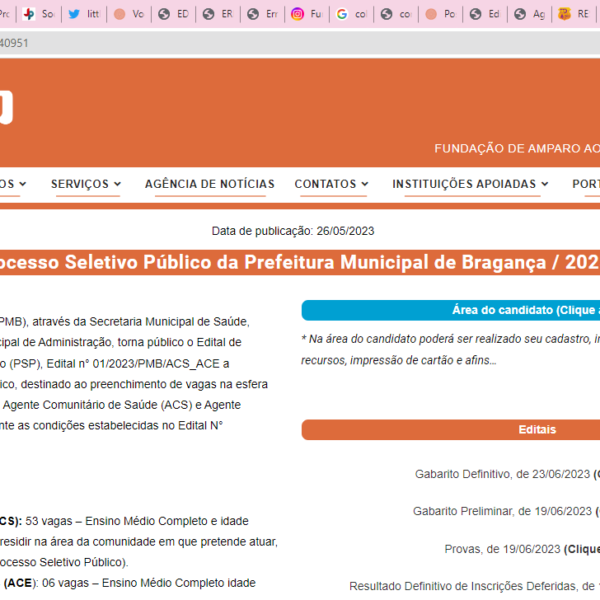This screenshot has height=600, width=600.
Task: Click the browser address bar
Action: 300,43
